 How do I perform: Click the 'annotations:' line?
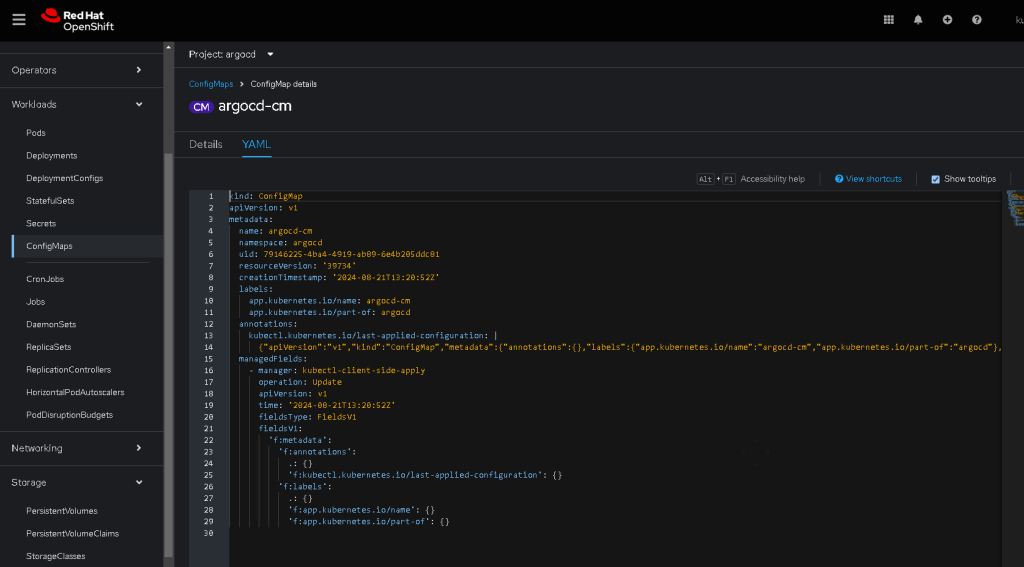tap(268, 324)
